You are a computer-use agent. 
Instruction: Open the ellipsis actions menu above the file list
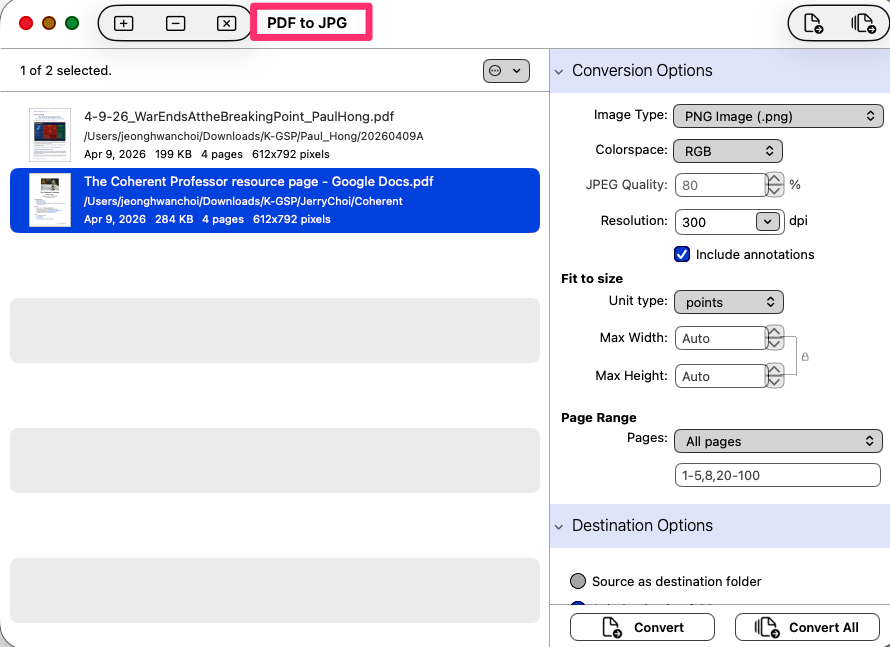pyautogui.click(x=506, y=71)
